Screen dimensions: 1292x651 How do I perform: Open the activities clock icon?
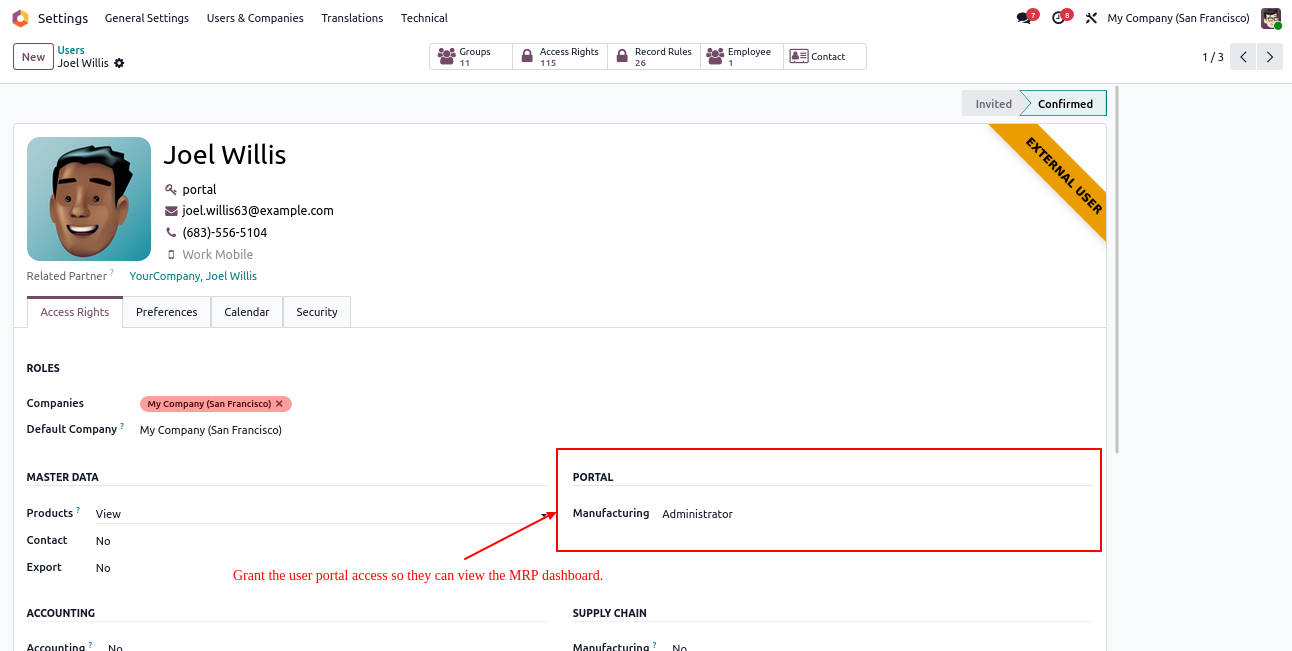pyautogui.click(x=1059, y=18)
